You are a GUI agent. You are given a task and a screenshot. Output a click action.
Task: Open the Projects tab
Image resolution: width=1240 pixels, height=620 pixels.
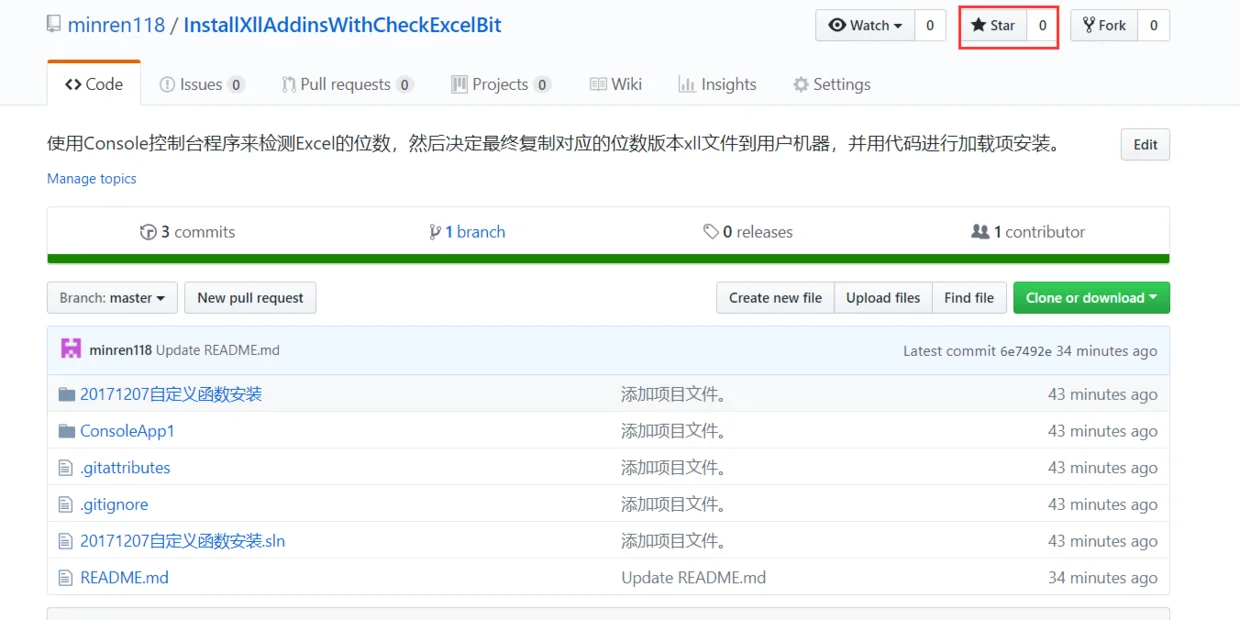(501, 85)
